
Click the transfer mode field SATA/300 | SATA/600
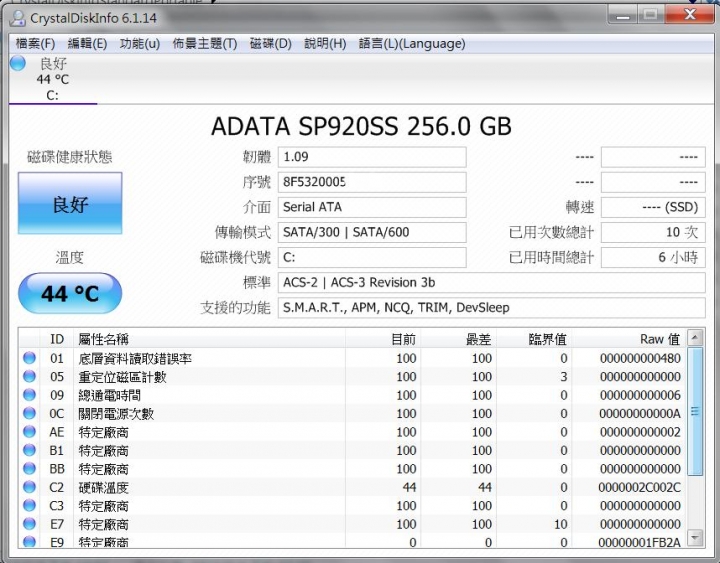[372, 232]
